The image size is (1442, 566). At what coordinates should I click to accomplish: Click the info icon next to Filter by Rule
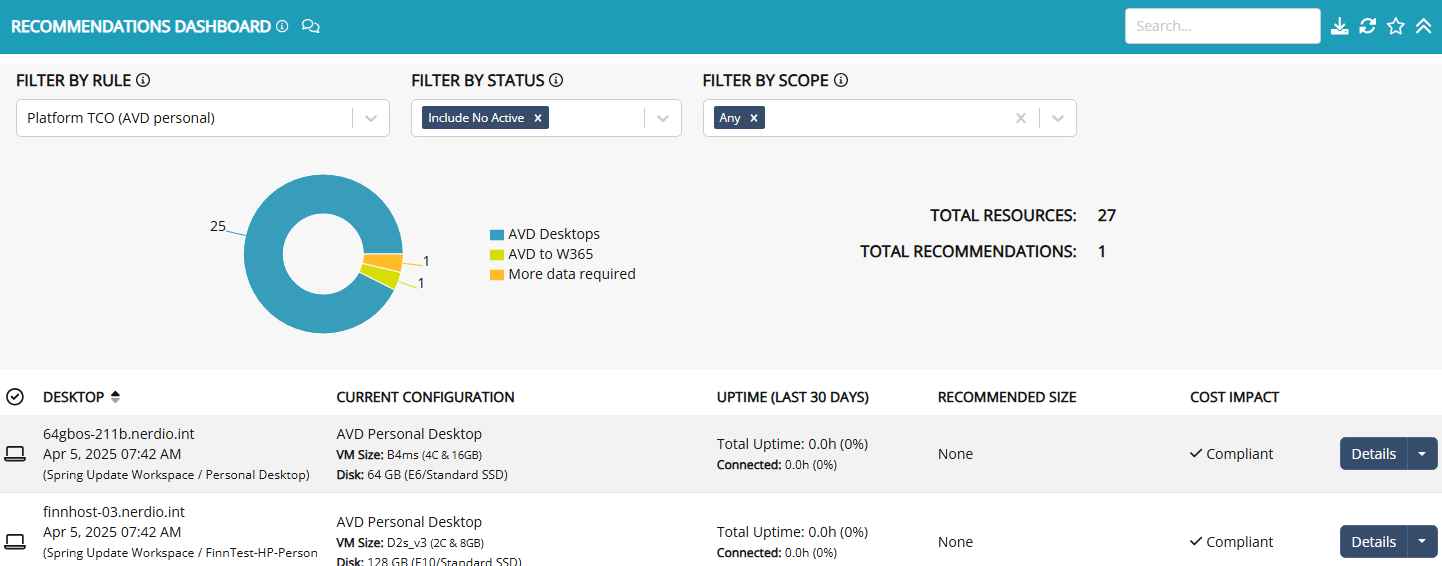[143, 80]
